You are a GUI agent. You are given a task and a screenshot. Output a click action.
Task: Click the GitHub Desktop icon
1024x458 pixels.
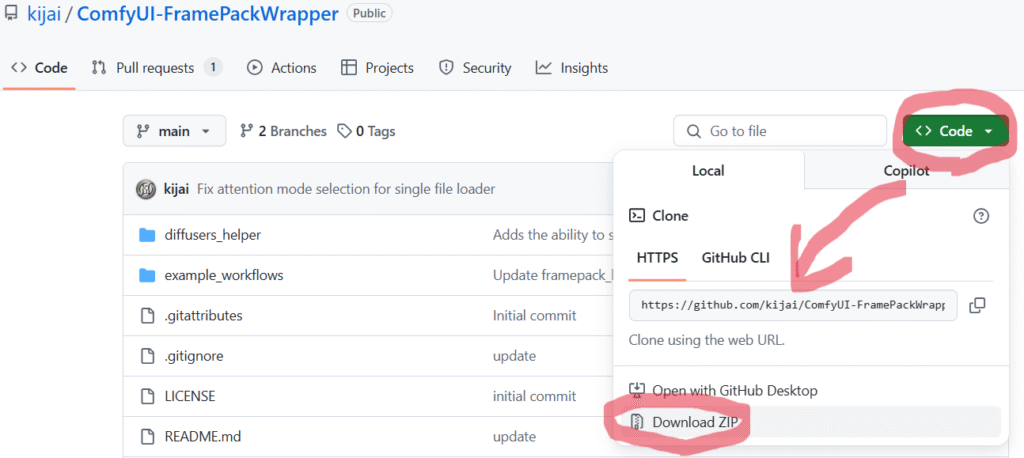tap(637, 391)
